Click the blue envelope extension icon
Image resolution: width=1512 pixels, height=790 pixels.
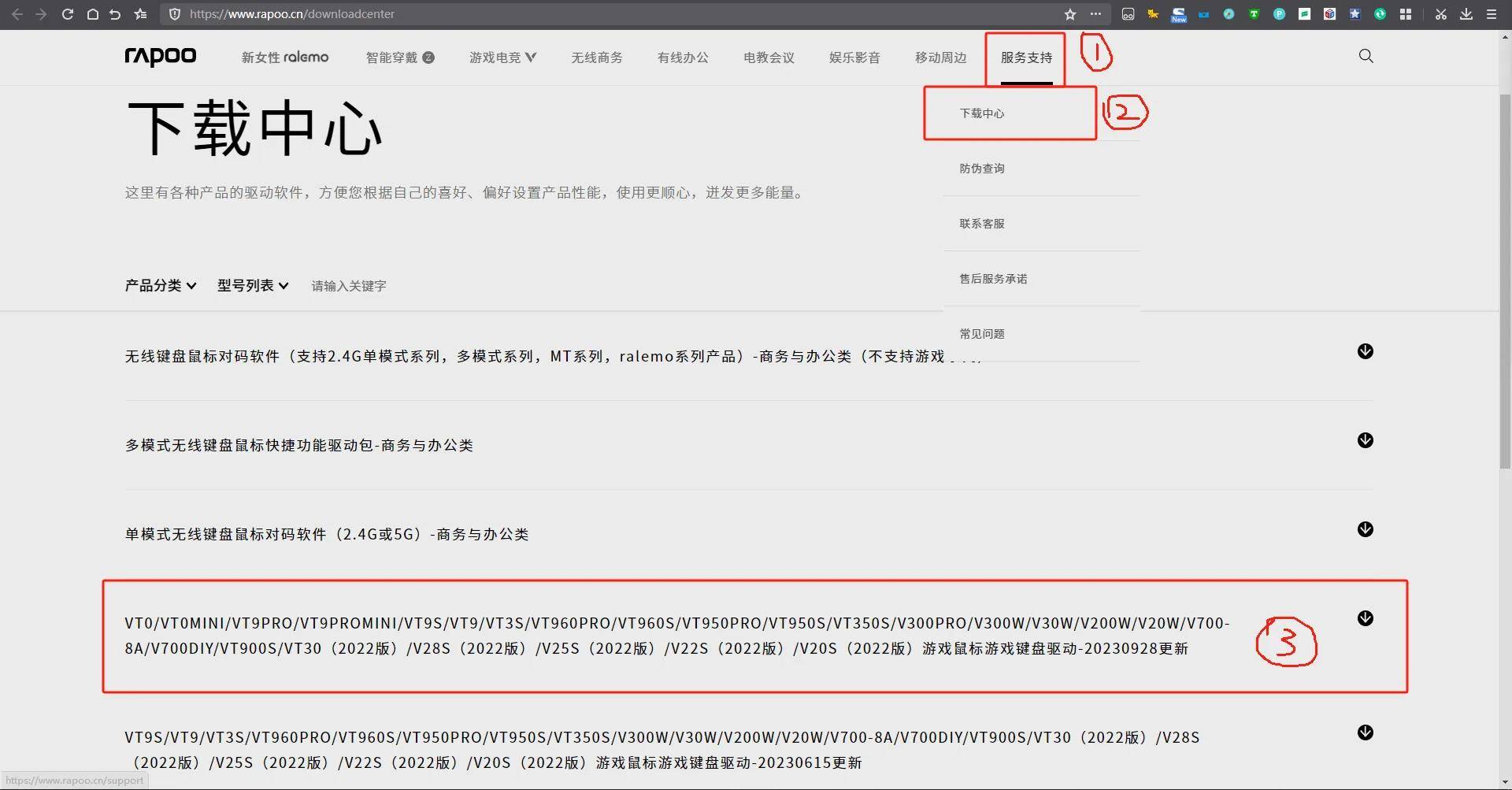pos(1203,14)
